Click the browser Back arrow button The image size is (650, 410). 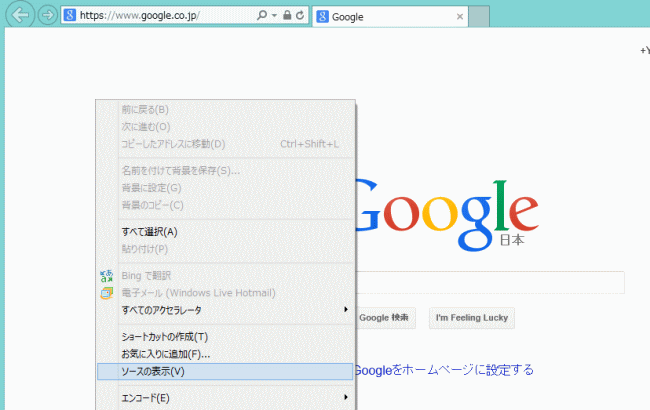pyautogui.click(x=19, y=15)
